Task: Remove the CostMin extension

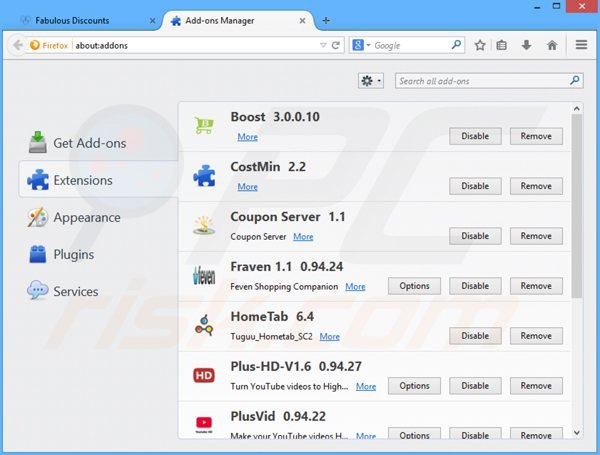Action: (x=536, y=186)
